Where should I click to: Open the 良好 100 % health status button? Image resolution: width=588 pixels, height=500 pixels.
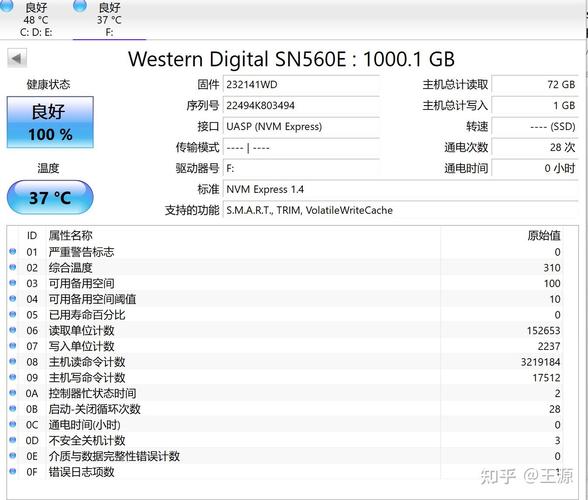point(50,122)
